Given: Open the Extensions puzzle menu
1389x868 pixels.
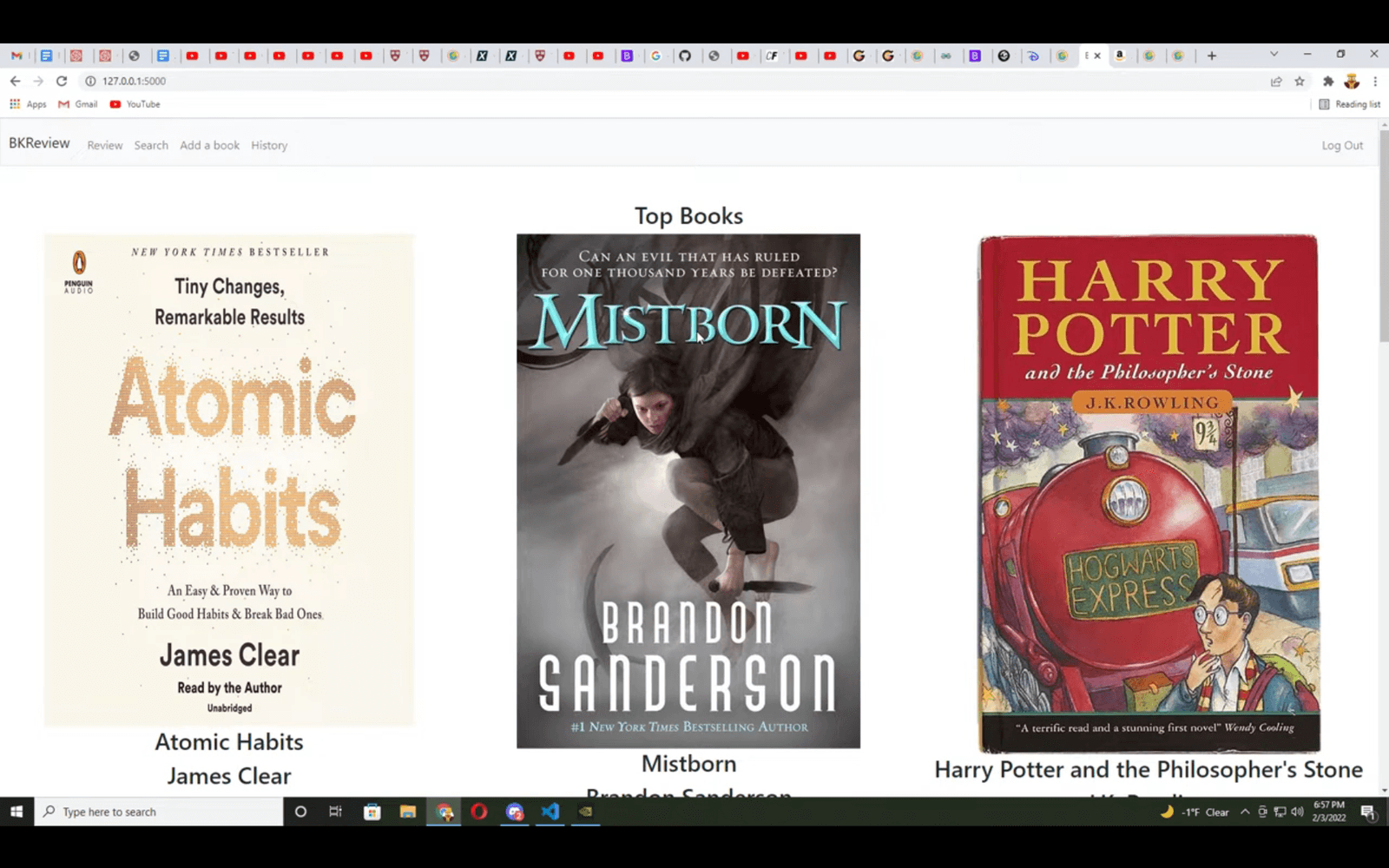Looking at the screenshot, I should pyautogui.click(x=1327, y=82).
